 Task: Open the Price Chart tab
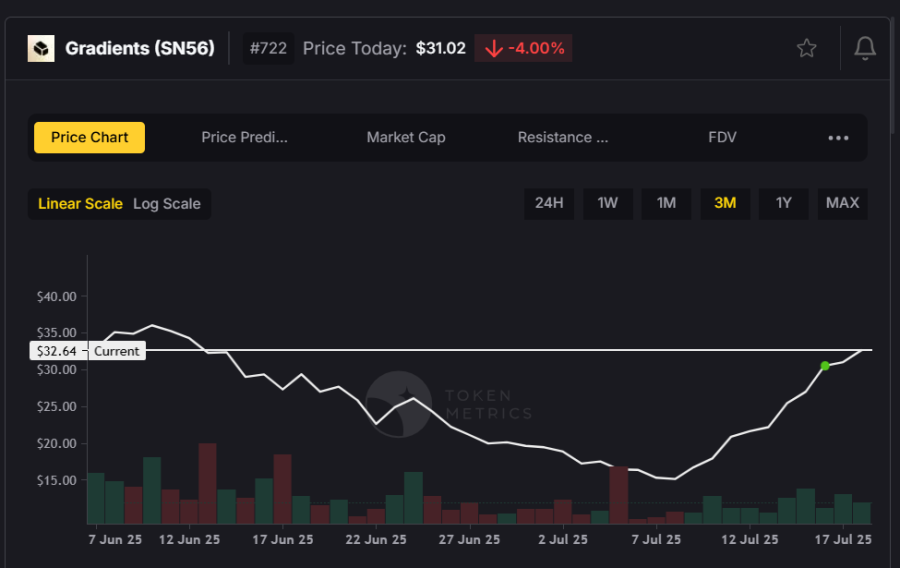[x=89, y=138]
